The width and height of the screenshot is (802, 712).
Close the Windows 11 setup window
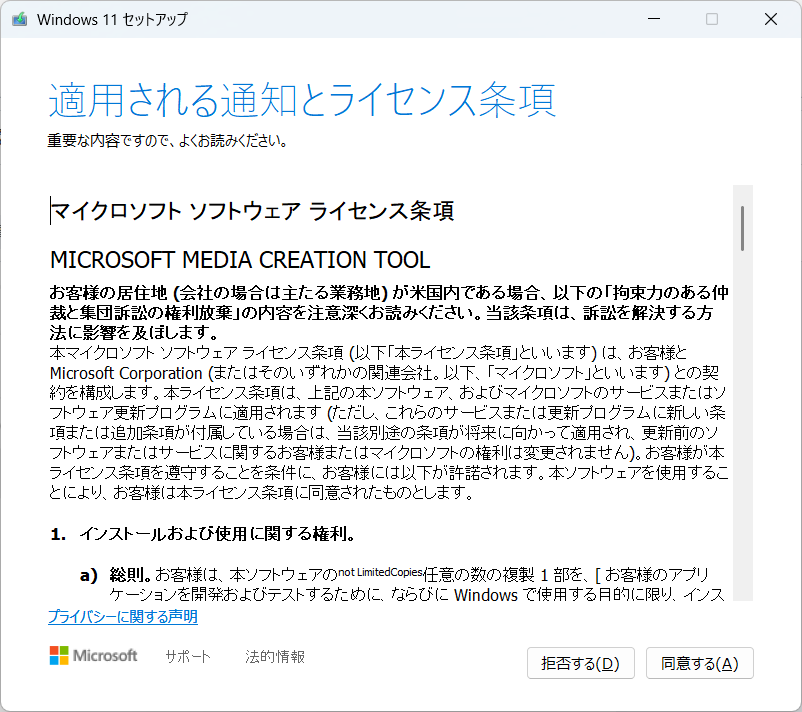[x=770, y=19]
